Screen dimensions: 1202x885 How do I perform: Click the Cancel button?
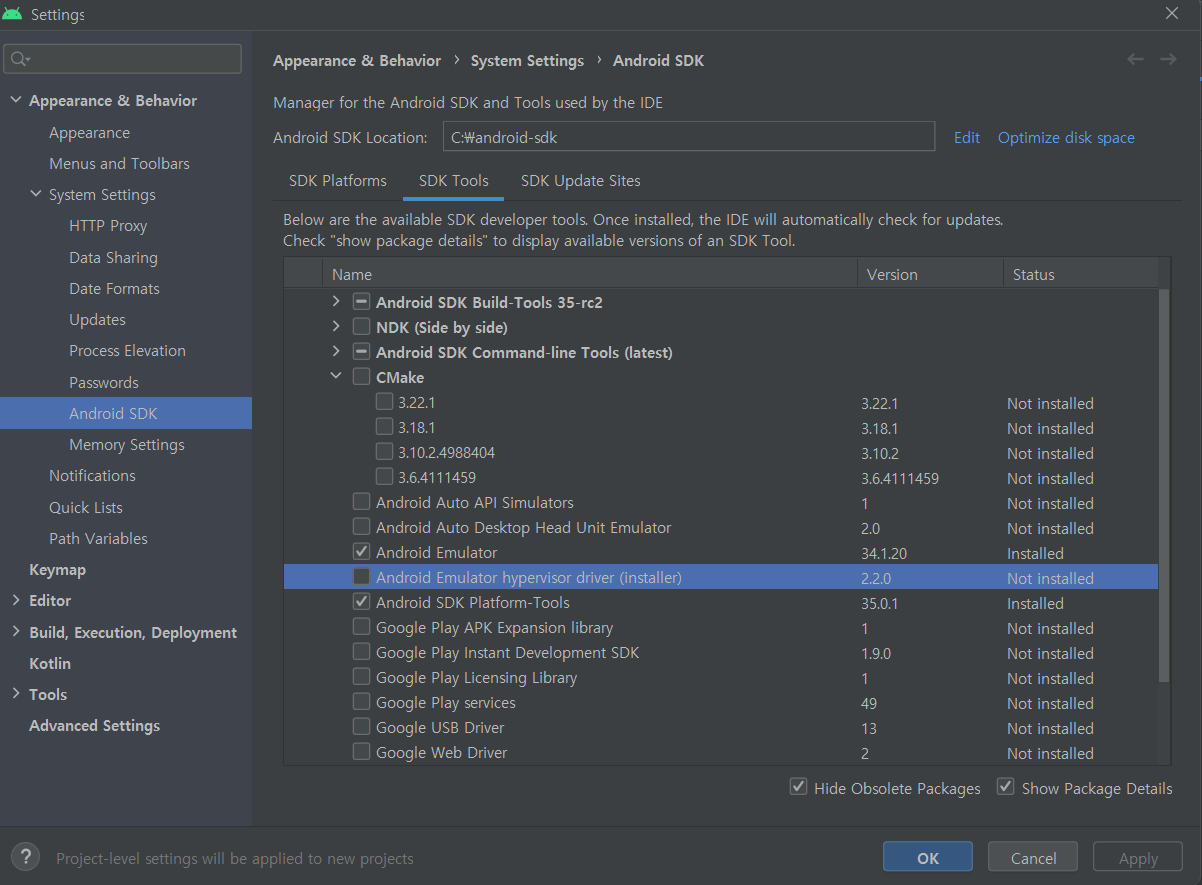click(1033, 857)
